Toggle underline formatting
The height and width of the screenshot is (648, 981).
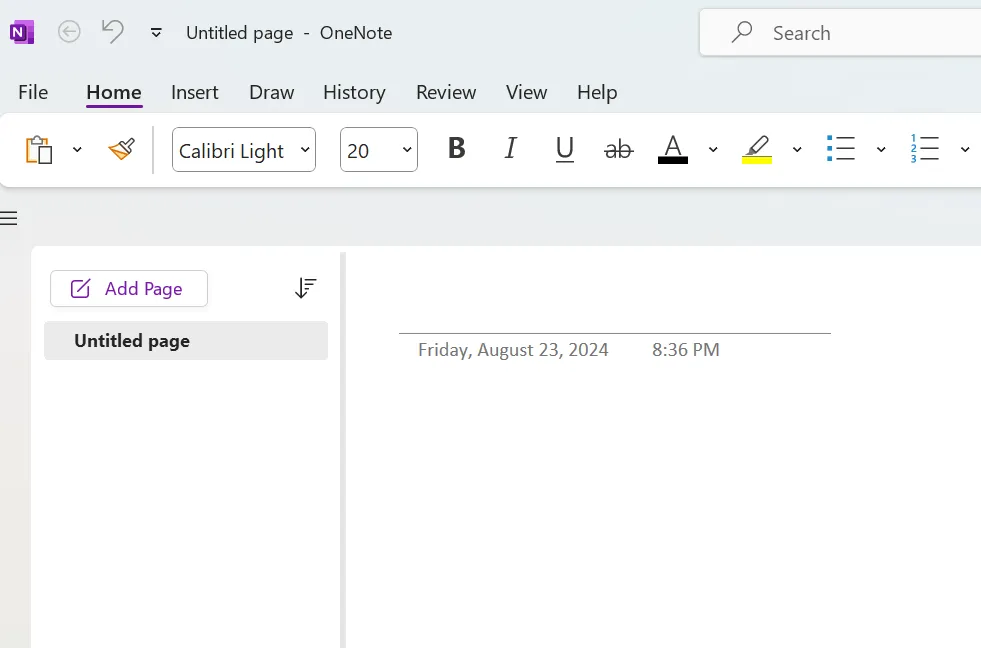[x=564, y=149]
